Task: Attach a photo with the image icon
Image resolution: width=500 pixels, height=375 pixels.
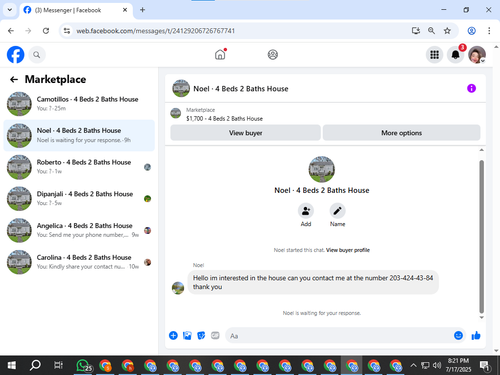Action: tap(187, 335)
